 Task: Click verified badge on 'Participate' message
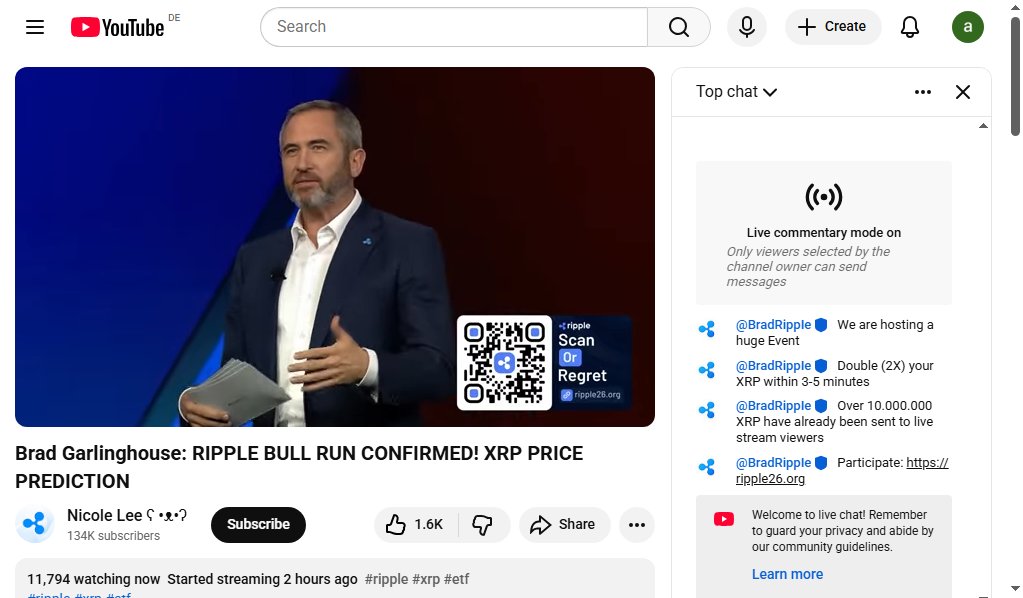[821, 463]
